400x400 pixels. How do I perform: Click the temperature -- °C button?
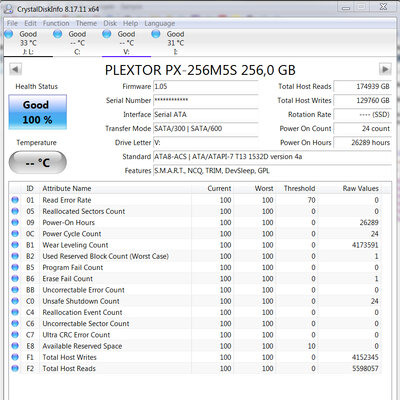[x=37, y=162]
